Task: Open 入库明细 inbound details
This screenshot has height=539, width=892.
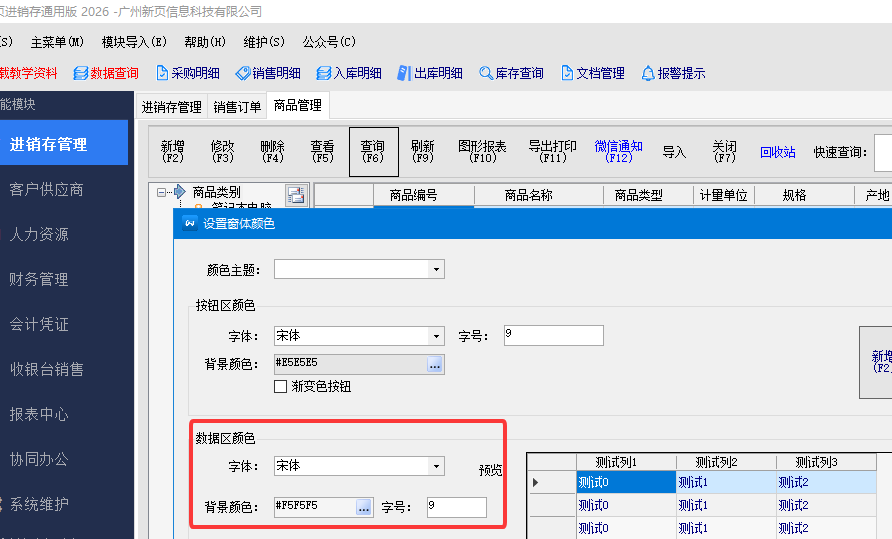Action: pos(349,73)
